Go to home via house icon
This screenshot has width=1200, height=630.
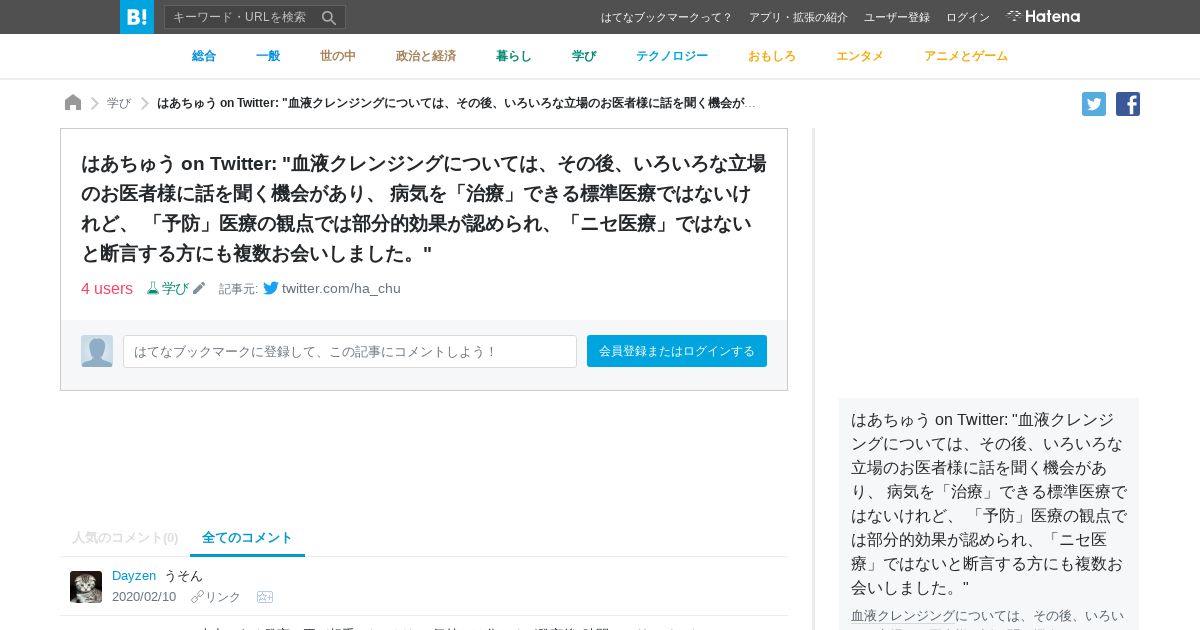(73, 103)
